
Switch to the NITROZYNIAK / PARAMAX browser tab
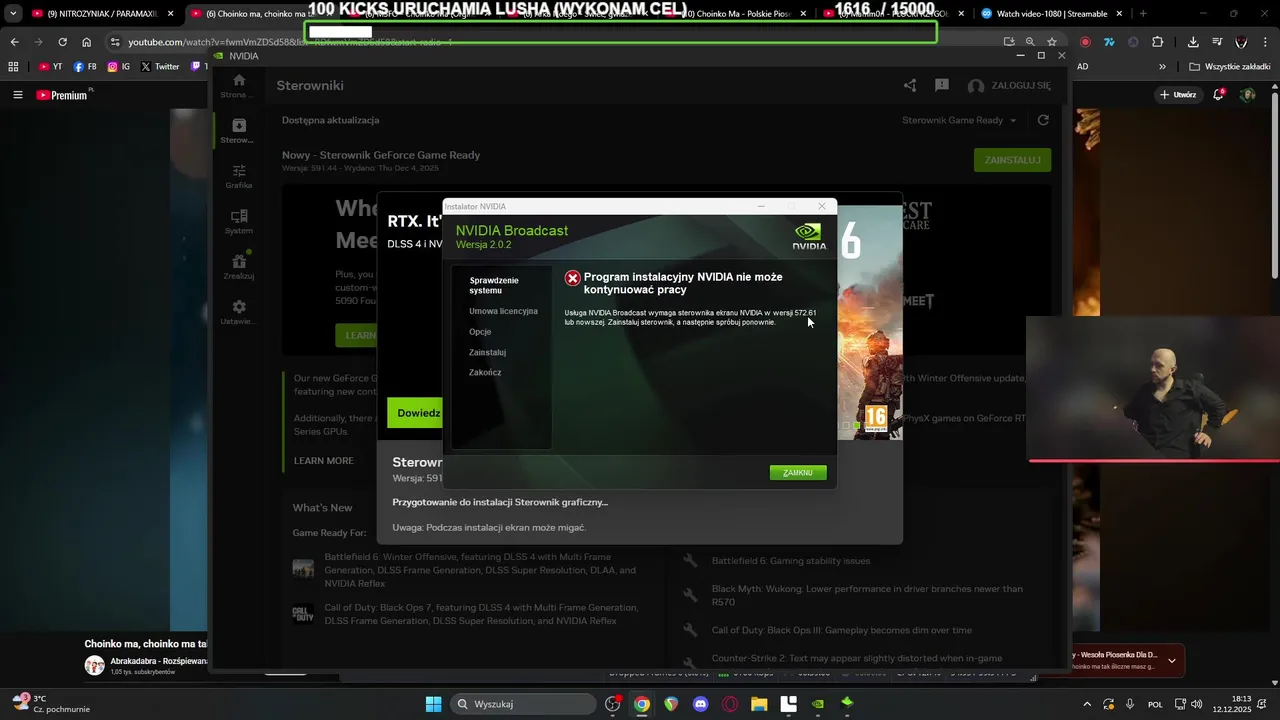(x=102, y=14)
